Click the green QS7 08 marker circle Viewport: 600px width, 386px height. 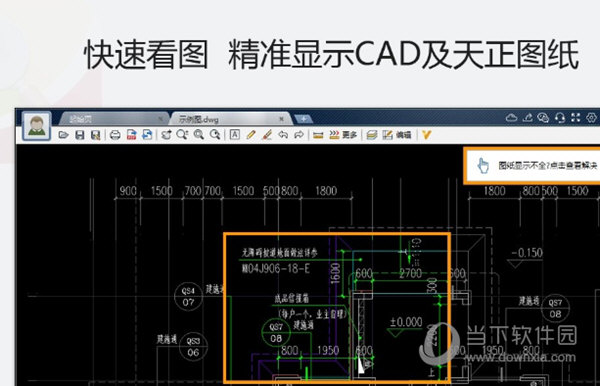point(276,332)
